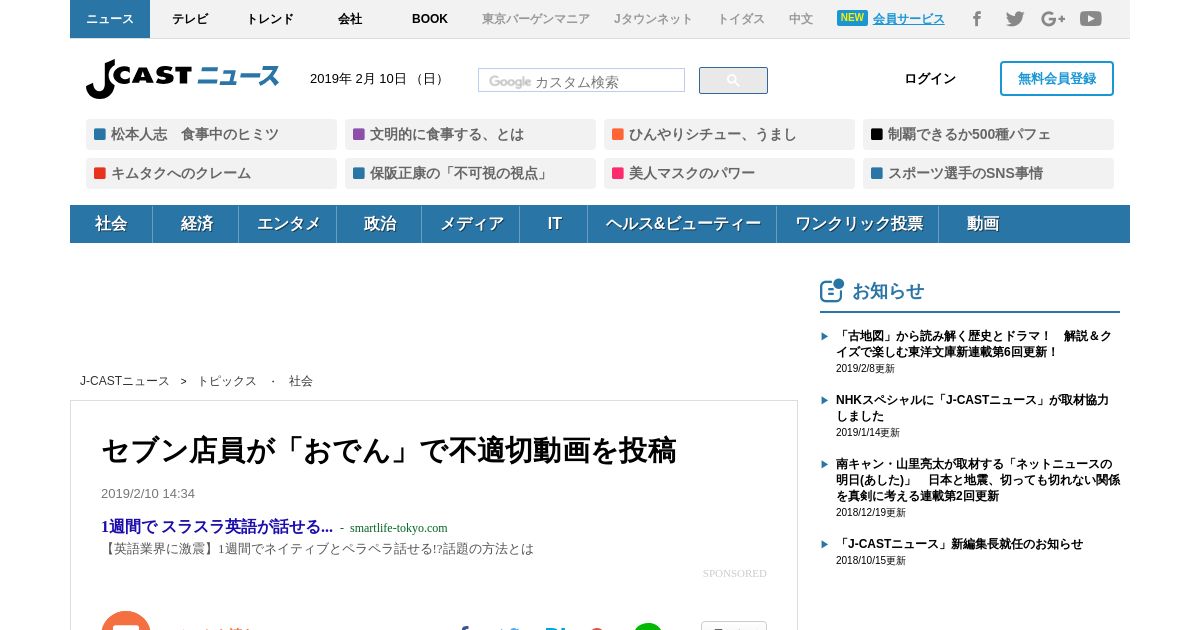Image resolution: width=1200 pixels, height=630 pixels.
Task: Click the SPONSORED label
Action: [735, 573]
